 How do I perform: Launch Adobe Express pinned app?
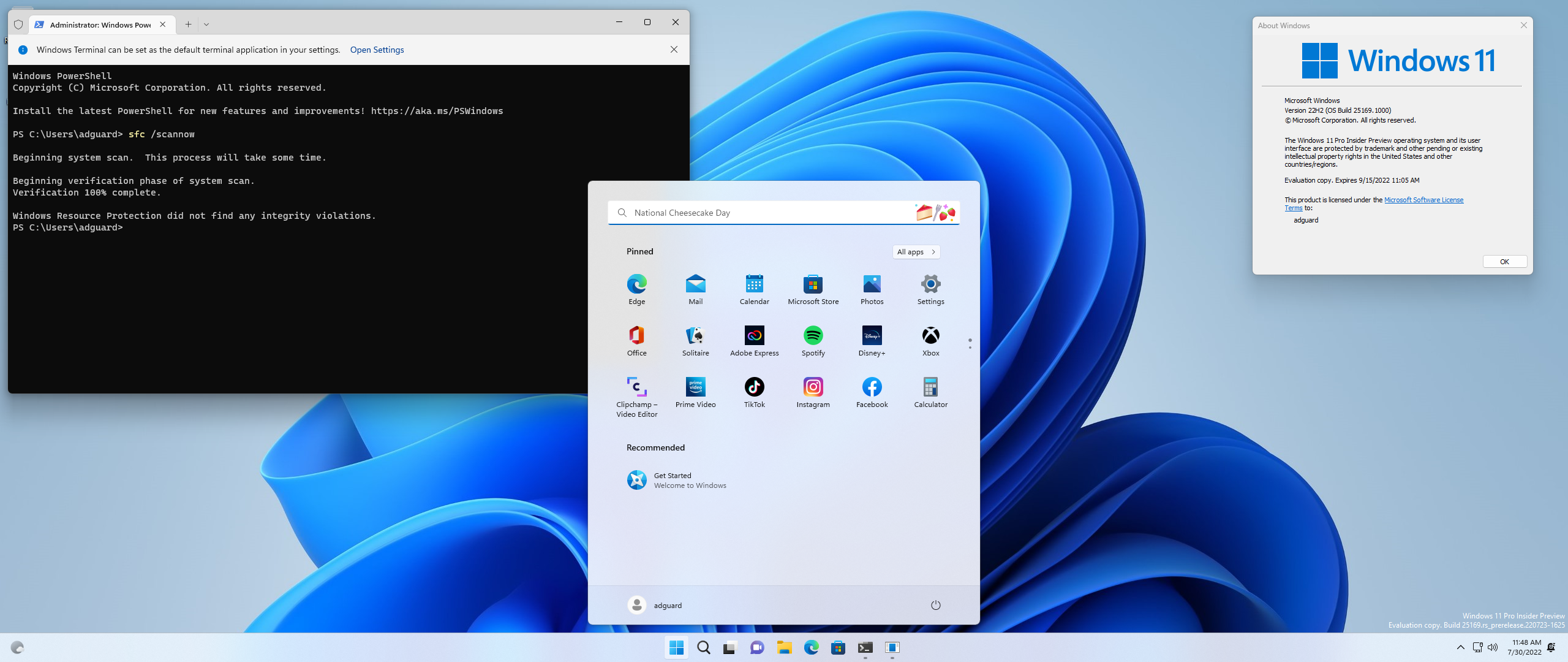754,341
